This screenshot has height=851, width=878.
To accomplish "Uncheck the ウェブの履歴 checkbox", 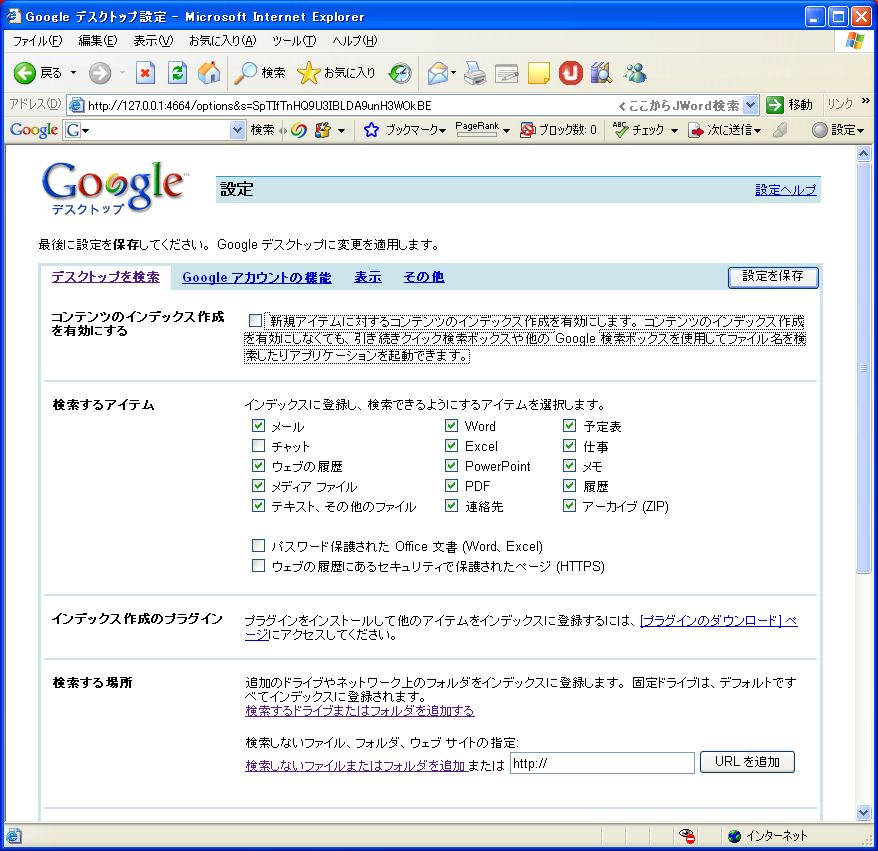I will pos(258,466).
